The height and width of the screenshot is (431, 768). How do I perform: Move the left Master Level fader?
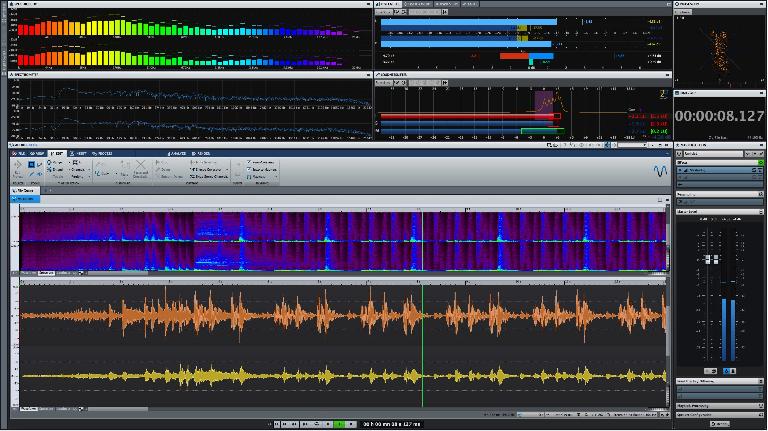point(708,259)
